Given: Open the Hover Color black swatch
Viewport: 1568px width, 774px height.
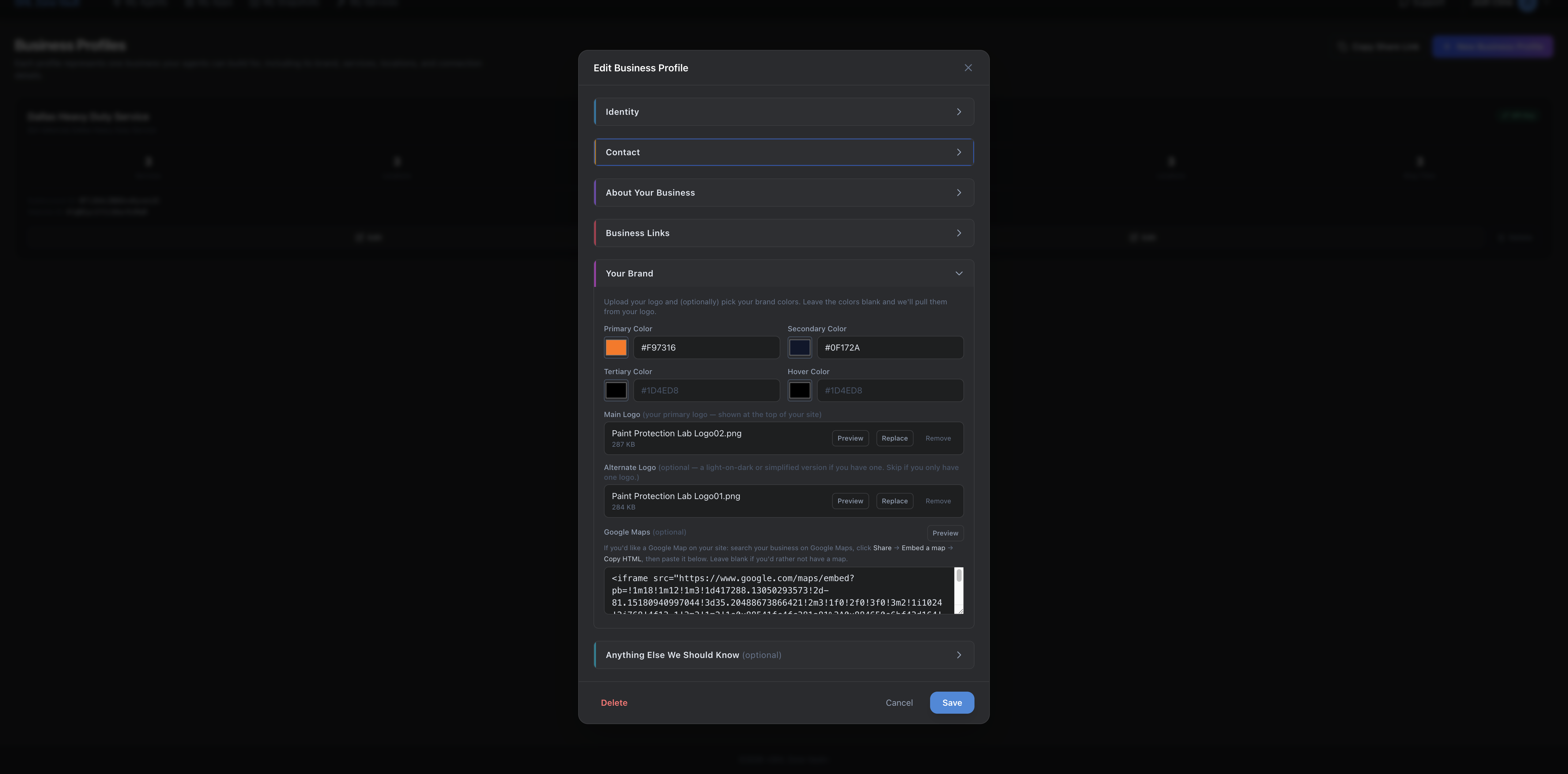Looking at the screenshot, I should click(799, 391).
